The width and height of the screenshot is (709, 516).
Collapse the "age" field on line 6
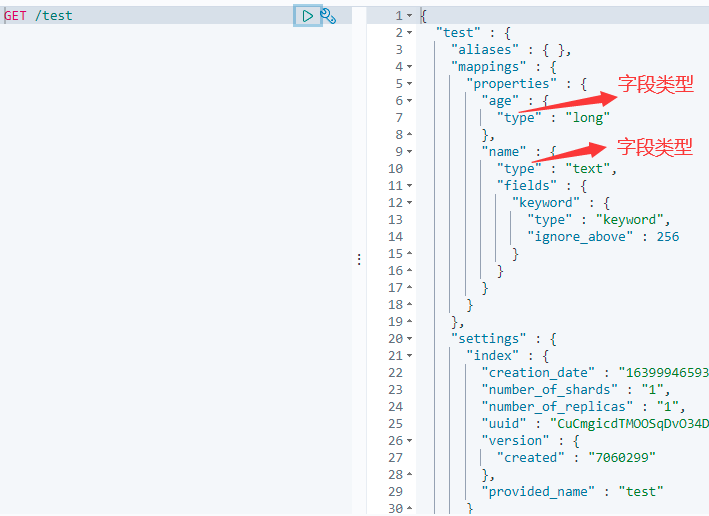pos(410,101)
